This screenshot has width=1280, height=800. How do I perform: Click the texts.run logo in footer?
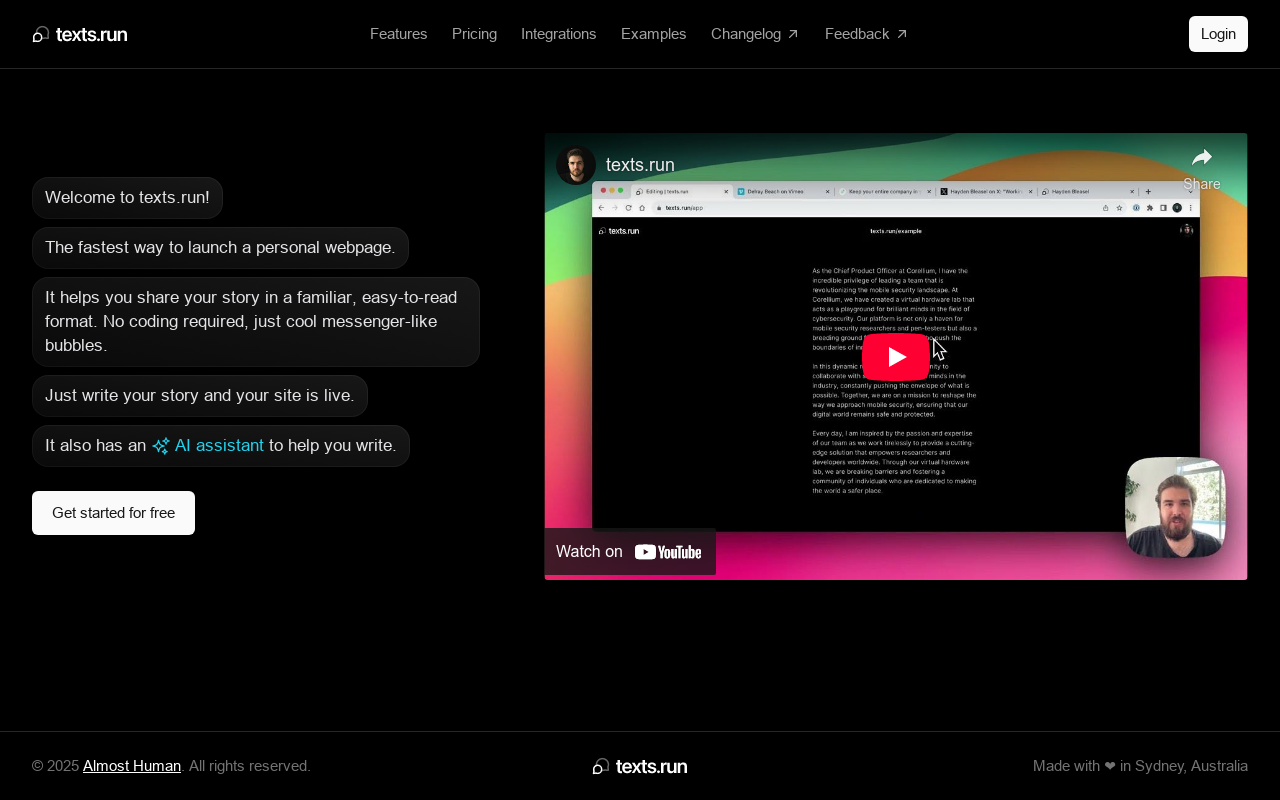point(640,767)
